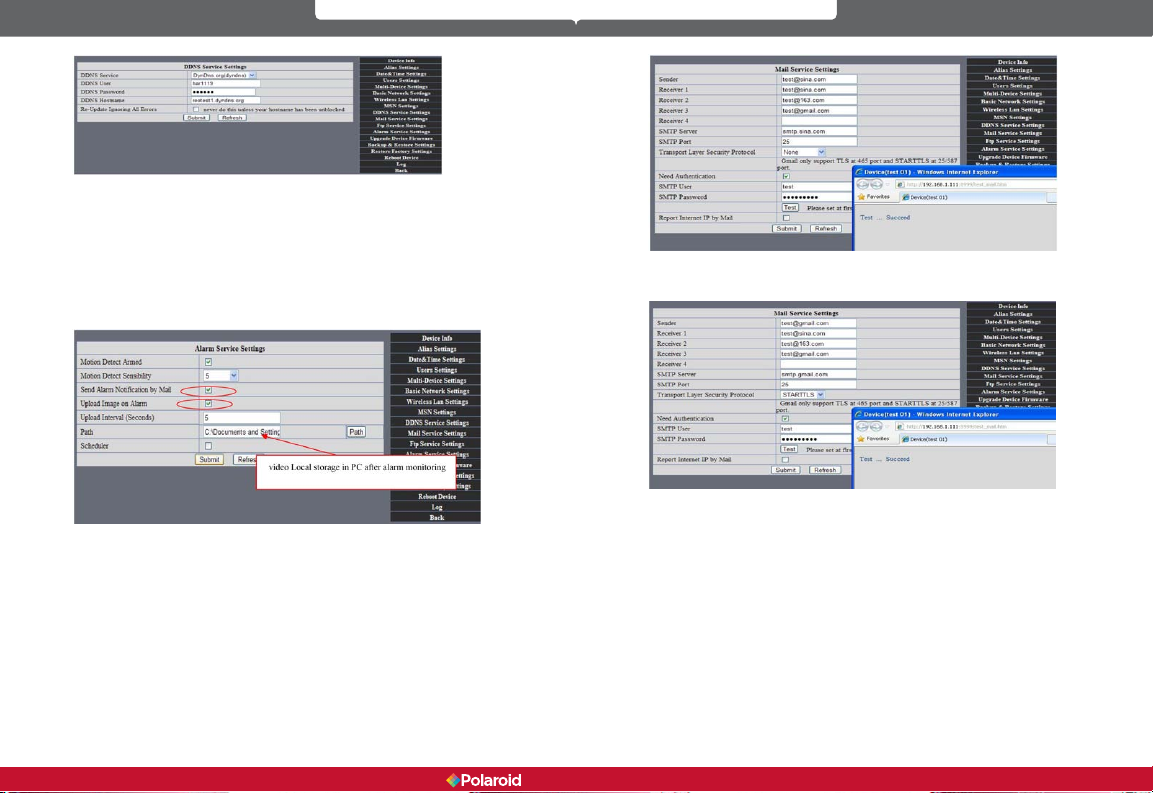Viewport: 1153px width, 793px height.
Task: Click Submit in the smtp.gmail.com mail form
Action: [x=785, y=470]
